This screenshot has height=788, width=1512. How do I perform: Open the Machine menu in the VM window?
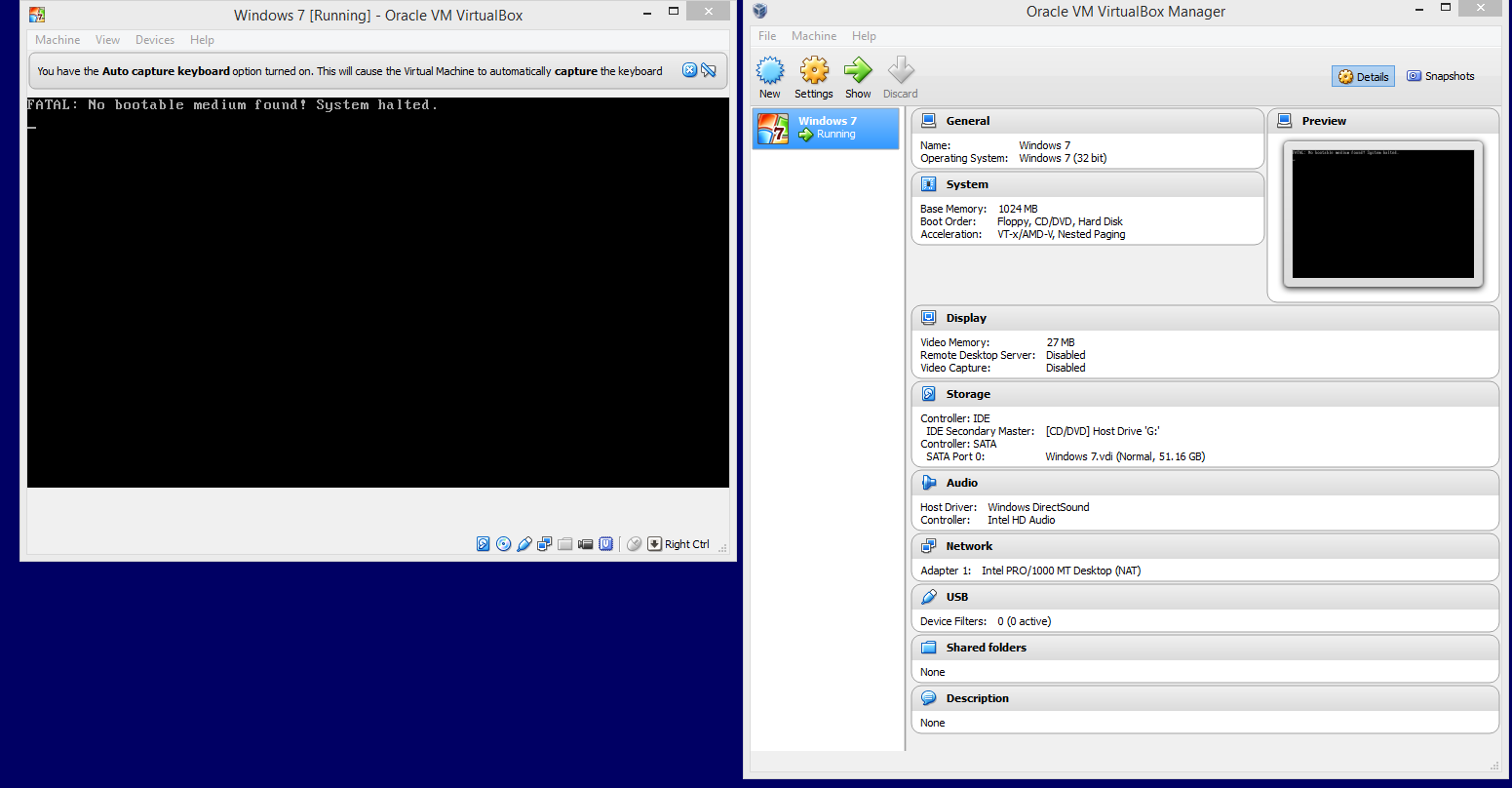click(58, 40)
